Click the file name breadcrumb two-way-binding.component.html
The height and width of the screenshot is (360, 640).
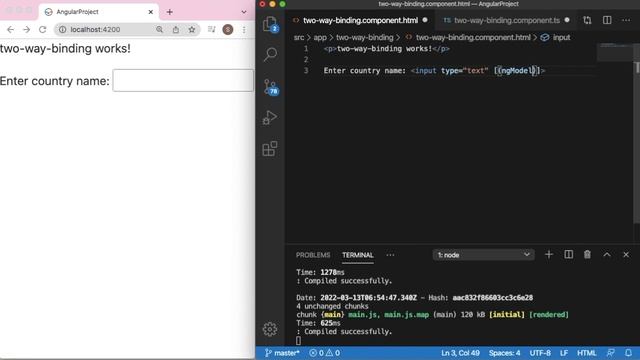(x=473, y=38)
